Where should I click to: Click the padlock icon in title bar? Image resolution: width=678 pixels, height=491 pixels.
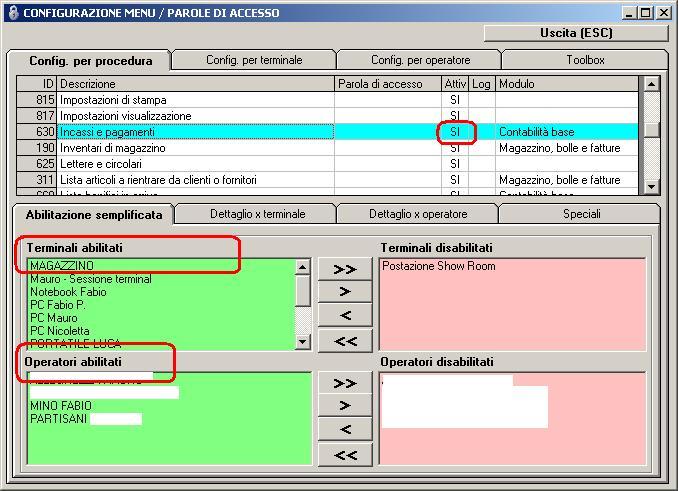13,13
